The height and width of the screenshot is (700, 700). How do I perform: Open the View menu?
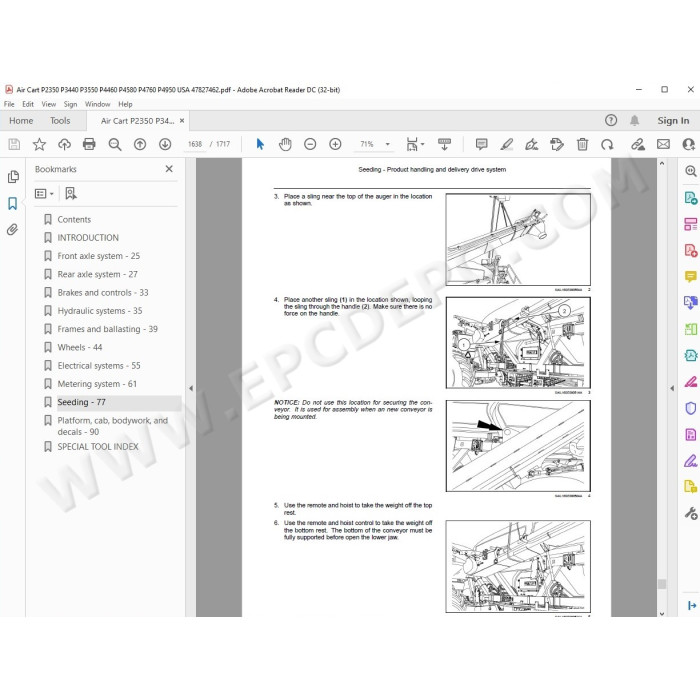(49, 104)
